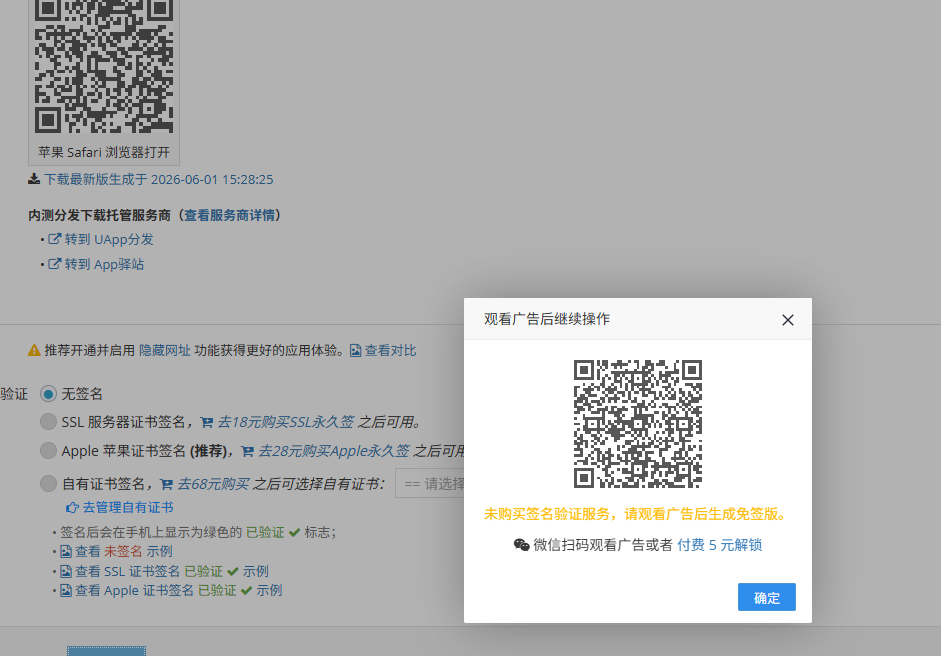Image resolution: width=941 pixels, height=656 pixels.
Task: Click green check after 已验证 in 签名后会在手机上
Action: 294,532
